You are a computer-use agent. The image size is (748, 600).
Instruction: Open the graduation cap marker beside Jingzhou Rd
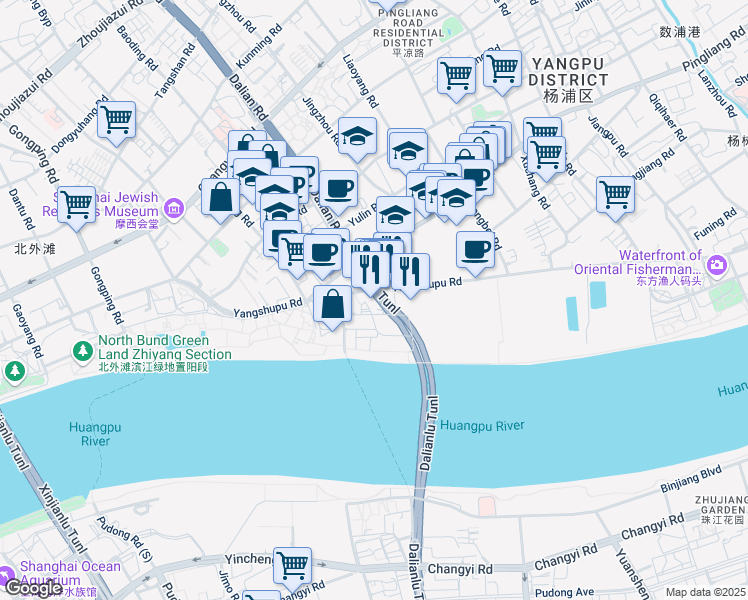[x=357, y=137]
